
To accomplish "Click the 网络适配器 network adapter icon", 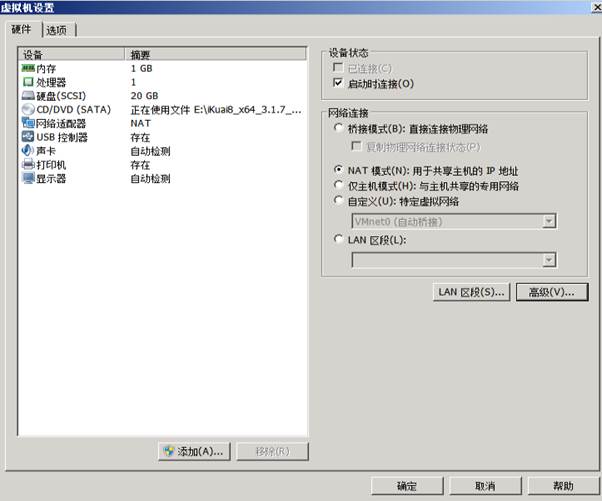I will tap(28, 124).
